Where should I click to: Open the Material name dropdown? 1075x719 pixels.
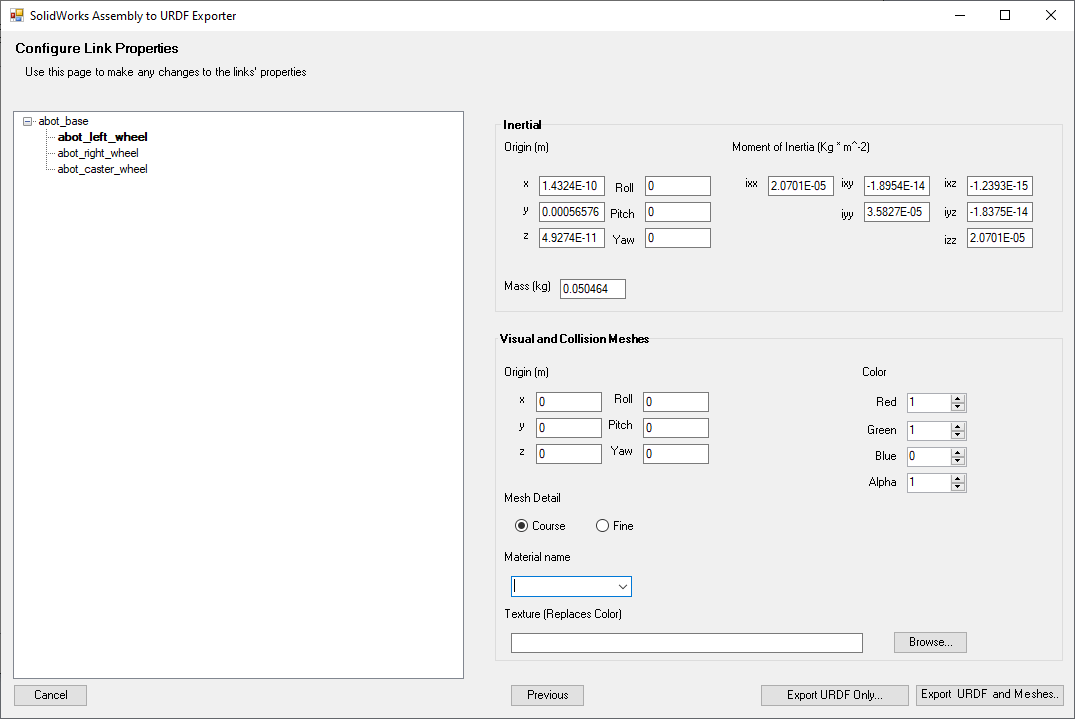point(623,586)
